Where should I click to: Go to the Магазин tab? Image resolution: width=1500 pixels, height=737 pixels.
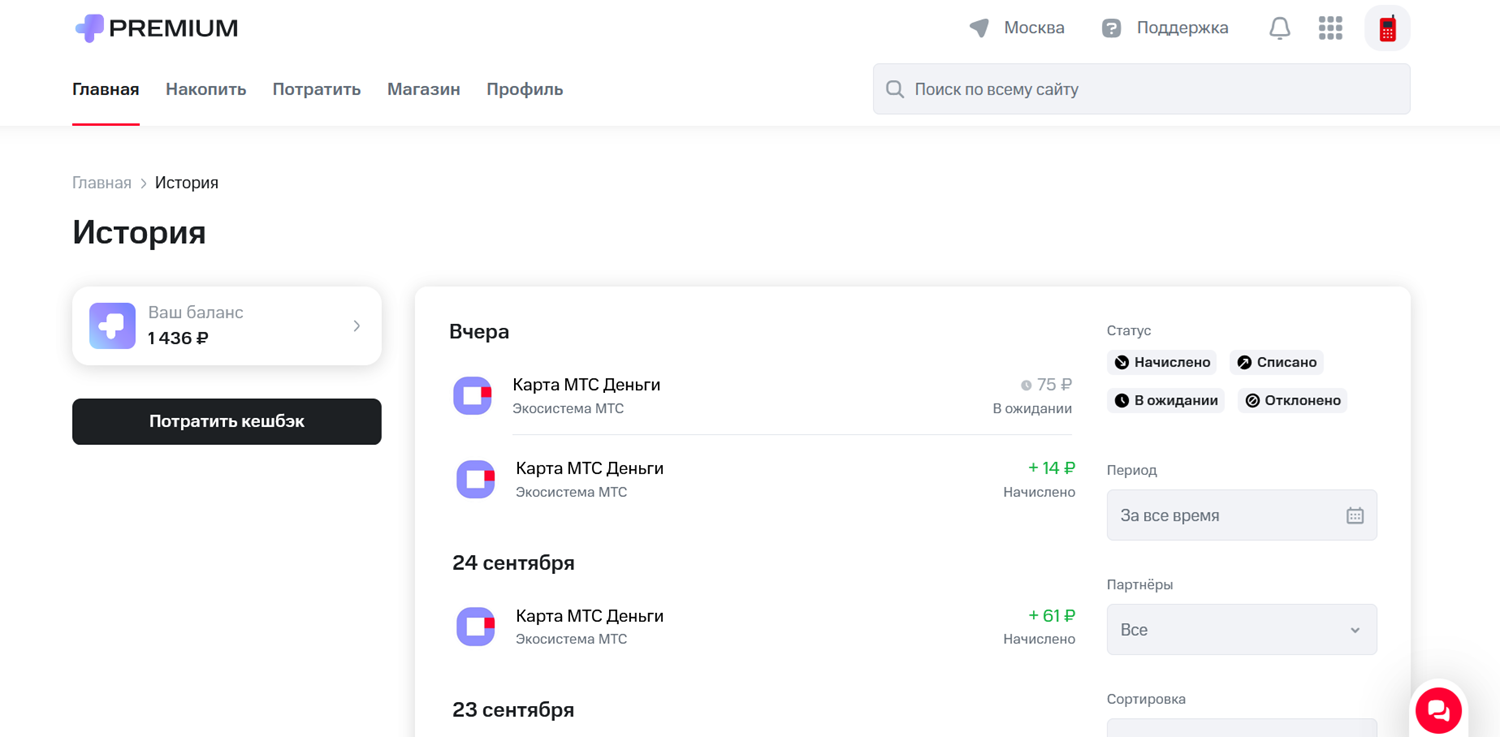pos(423,89)
